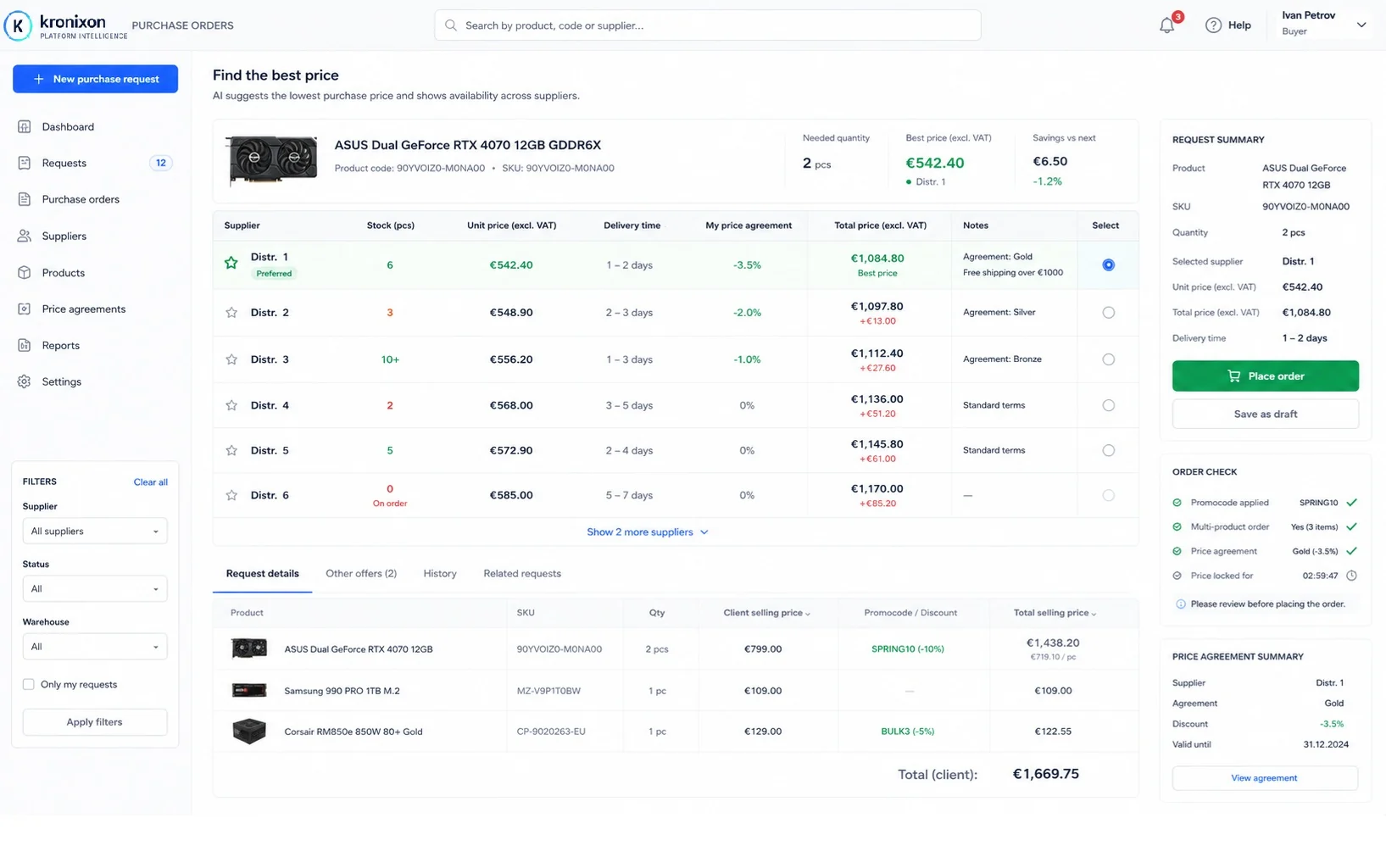Click the Help question mark icon
Screen dimensions: 1386x868
tap(1213, 25)
